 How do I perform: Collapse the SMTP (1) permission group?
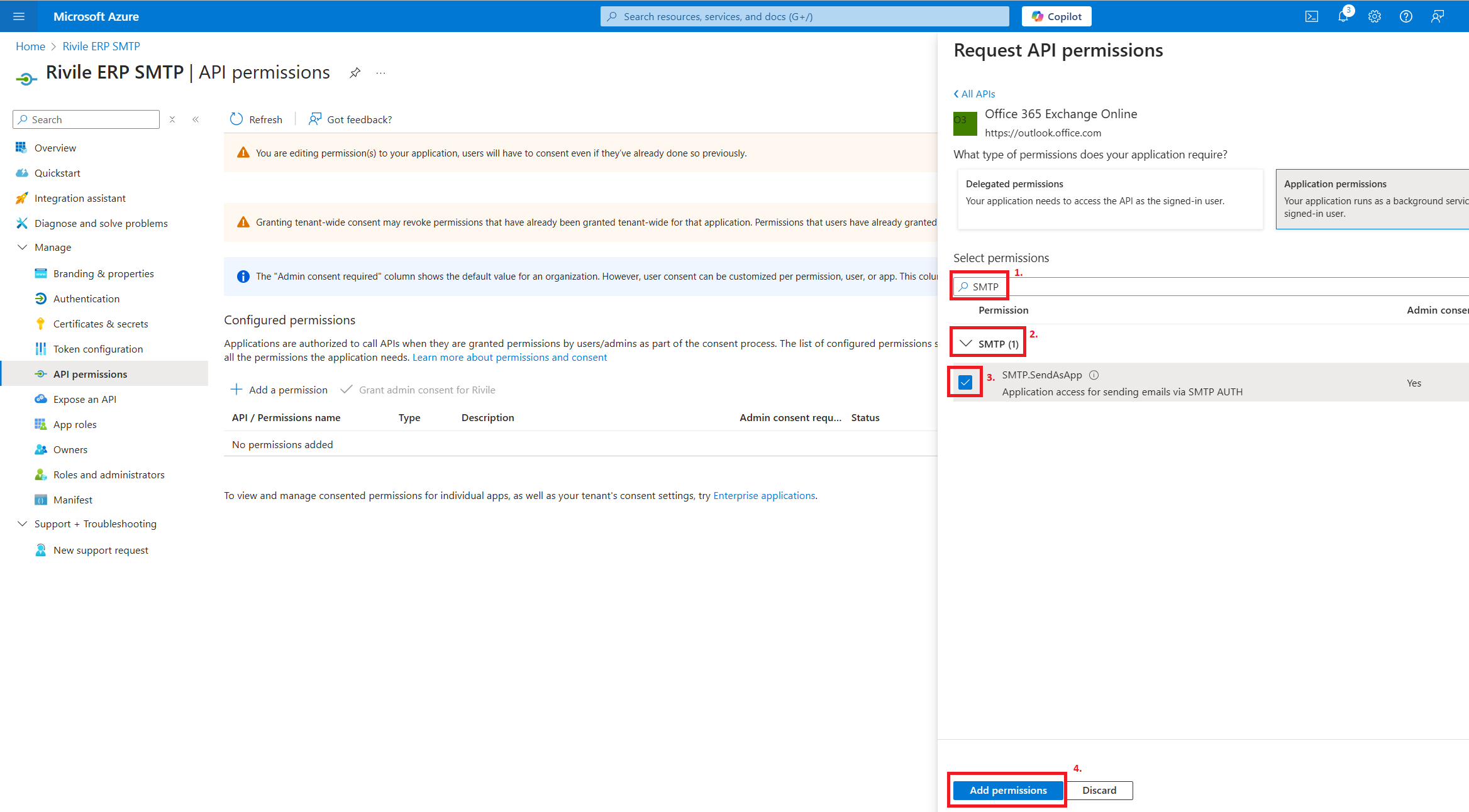click(966, 343)
